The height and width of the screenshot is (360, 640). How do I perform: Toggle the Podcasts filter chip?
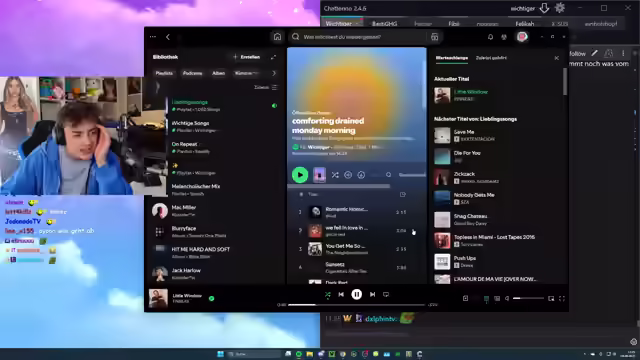click(192, 73)
